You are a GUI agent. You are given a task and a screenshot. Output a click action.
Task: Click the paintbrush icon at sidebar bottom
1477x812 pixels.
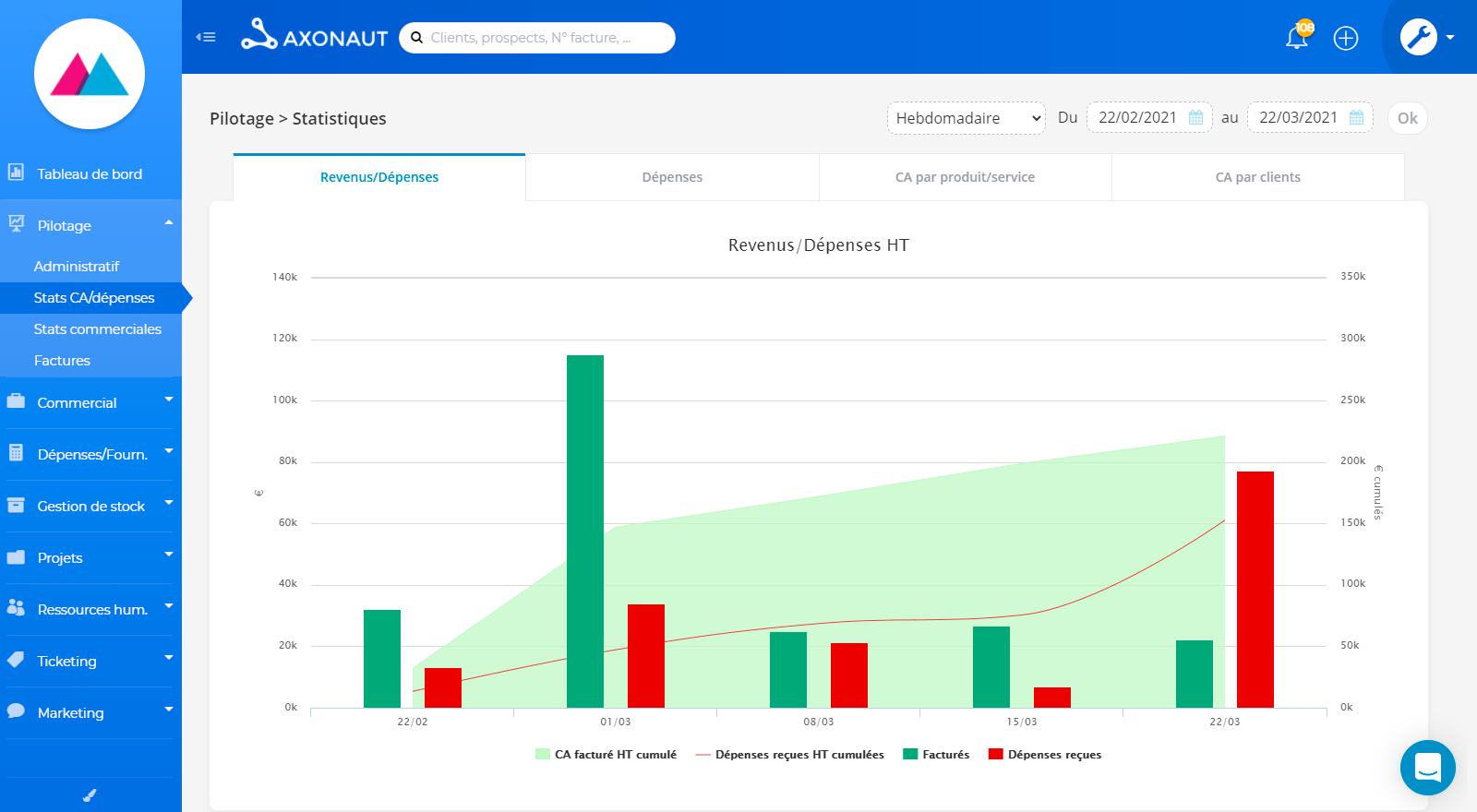[90, 795]
